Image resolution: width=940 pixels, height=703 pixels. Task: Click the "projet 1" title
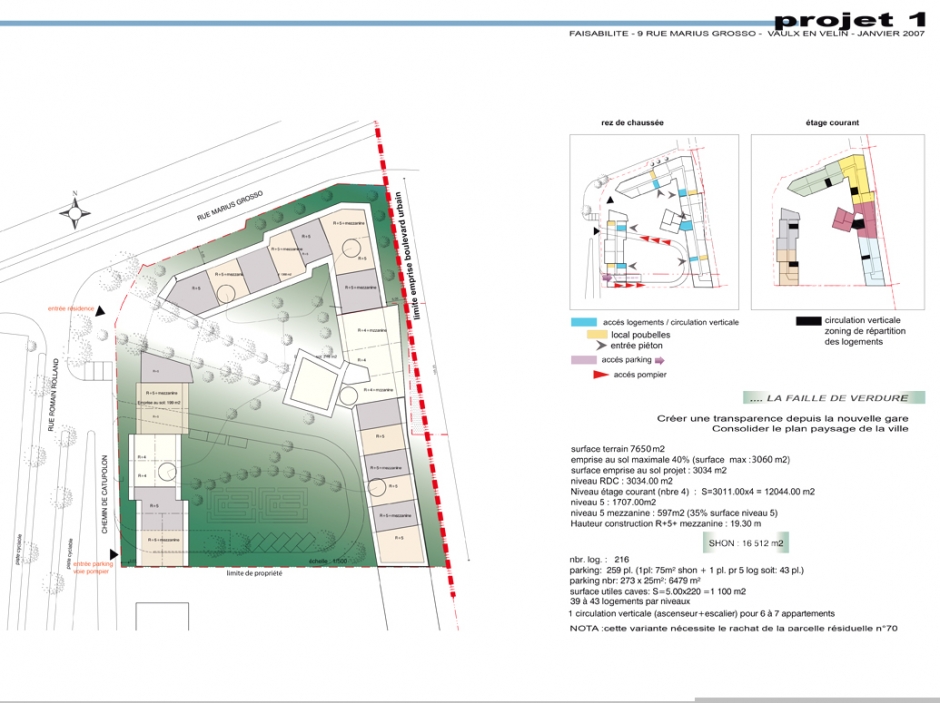point(849,19)
